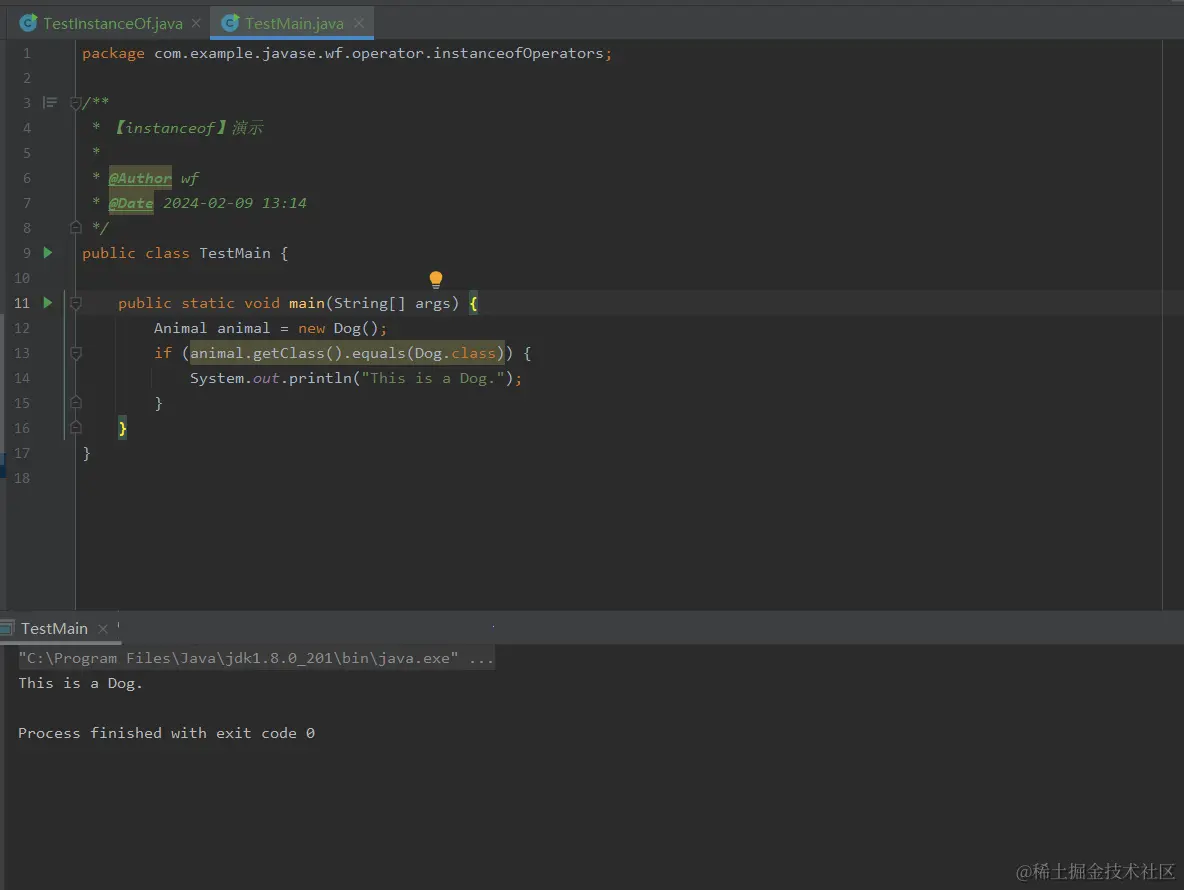The height and width of the screenshot is (890, 1184).
Task: Click the highlighted closing brace on line 16
Action: pos(122,428)
